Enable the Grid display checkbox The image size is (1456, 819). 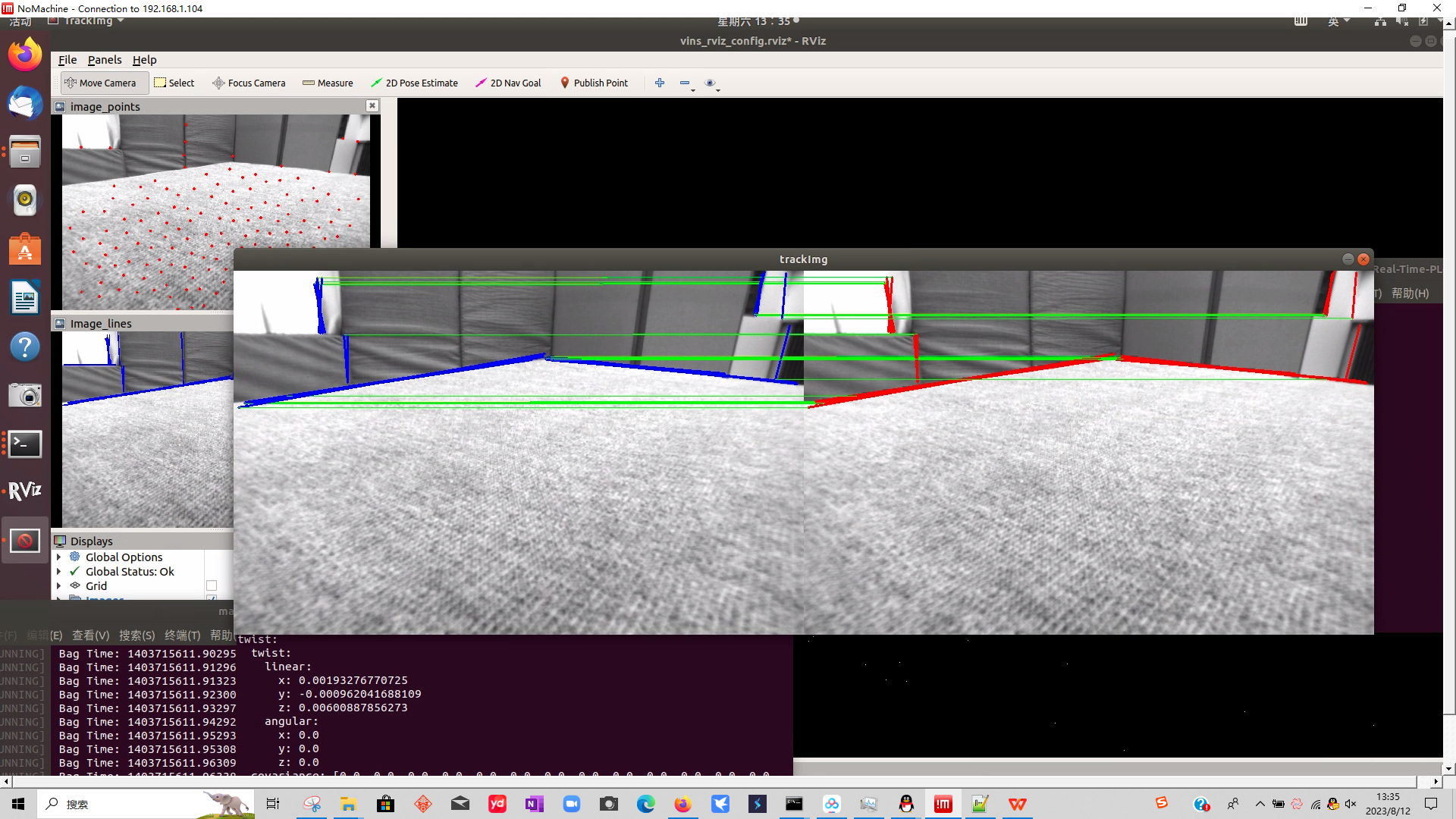212,585
